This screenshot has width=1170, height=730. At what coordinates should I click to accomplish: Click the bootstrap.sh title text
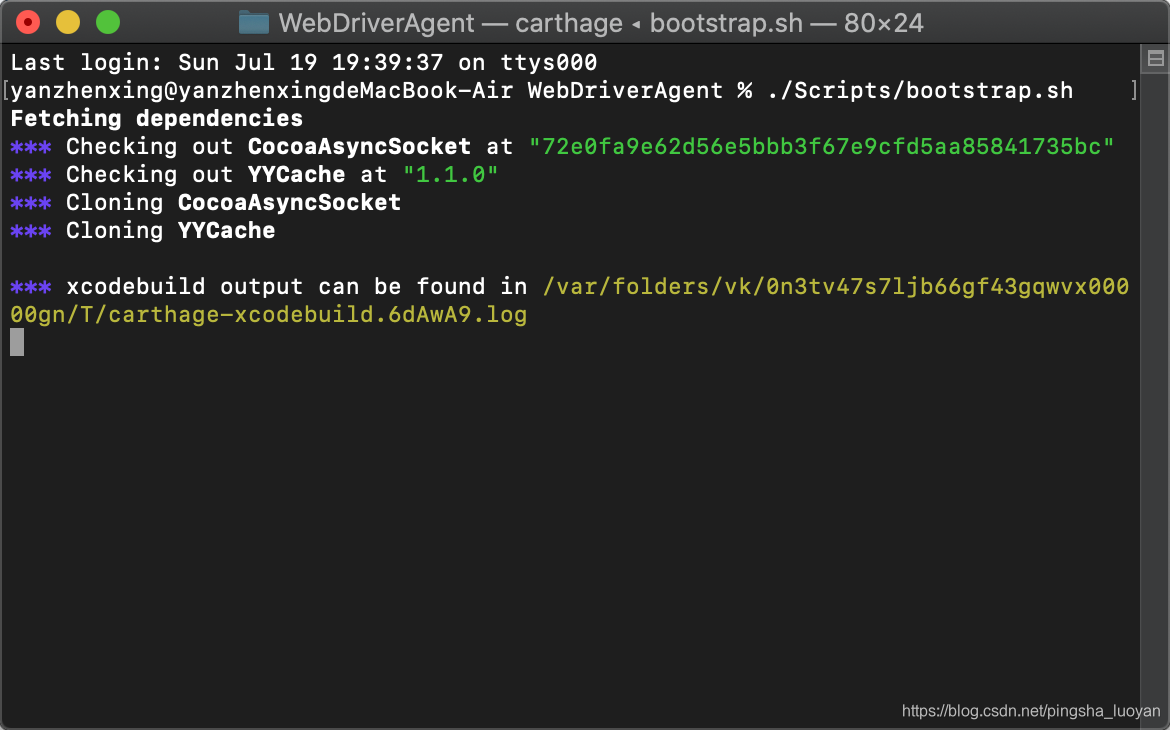(725, 22)
